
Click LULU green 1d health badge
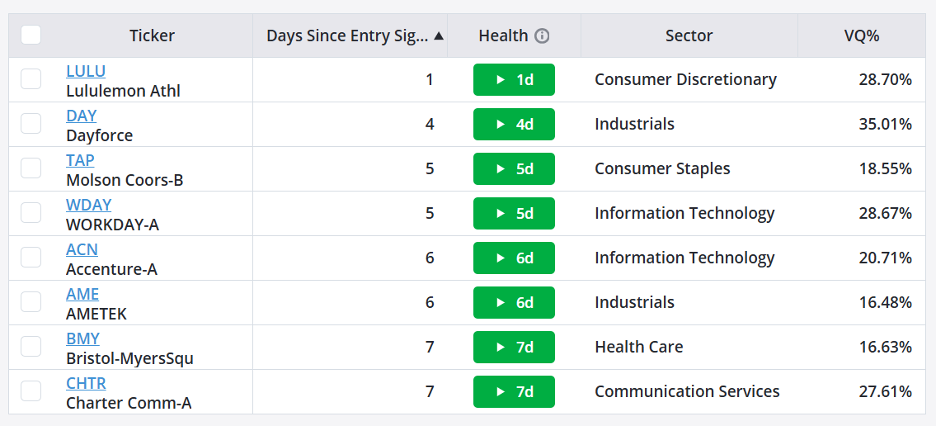[x=514, y=79]
